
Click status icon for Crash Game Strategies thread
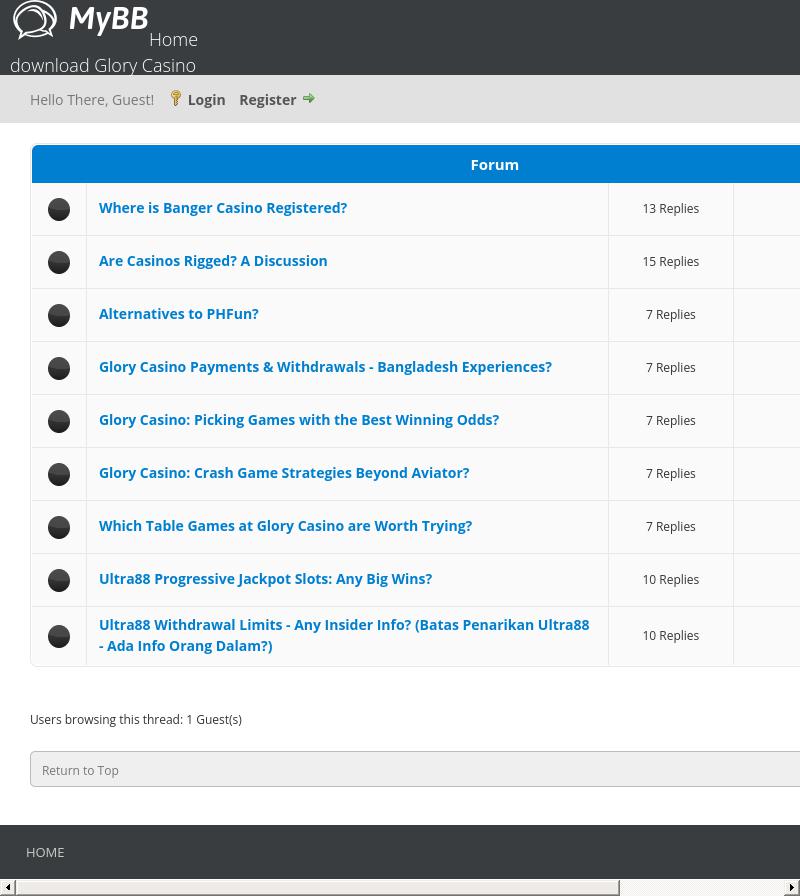point(59,474)
